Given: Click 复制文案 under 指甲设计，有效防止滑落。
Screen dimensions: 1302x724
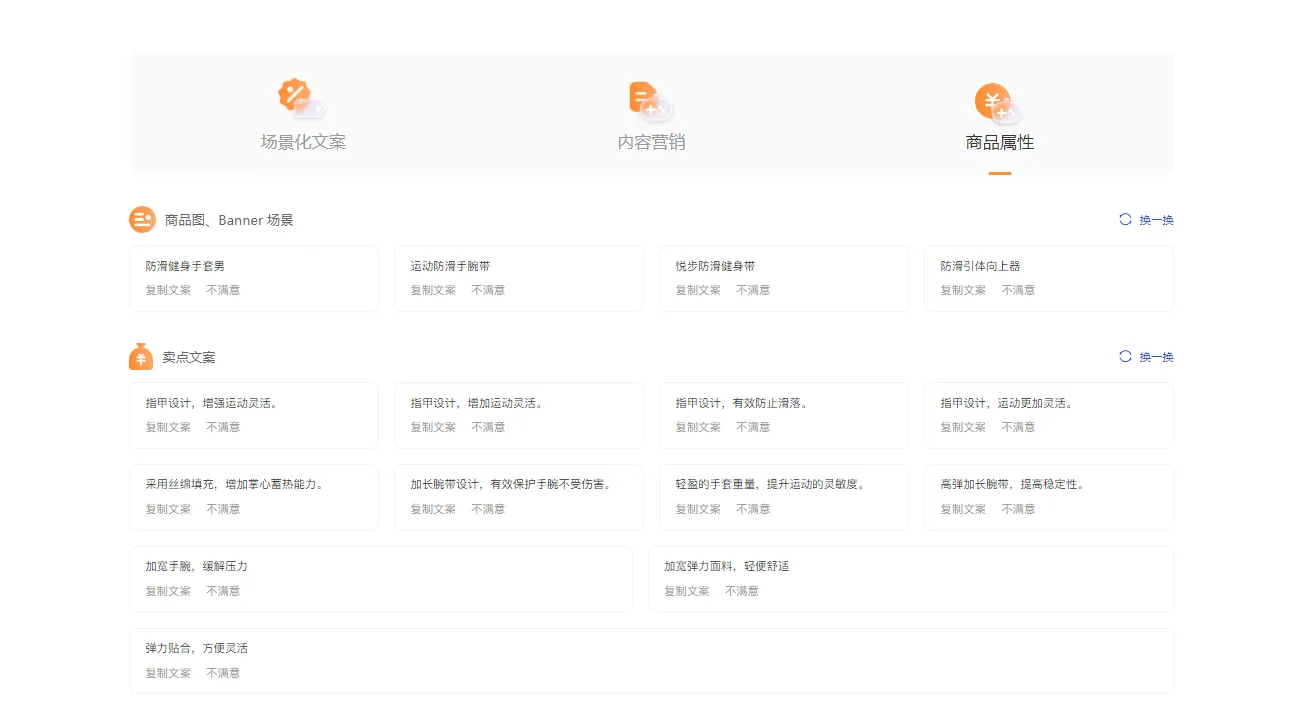Looking at the screenshot, I should [698, 427].
